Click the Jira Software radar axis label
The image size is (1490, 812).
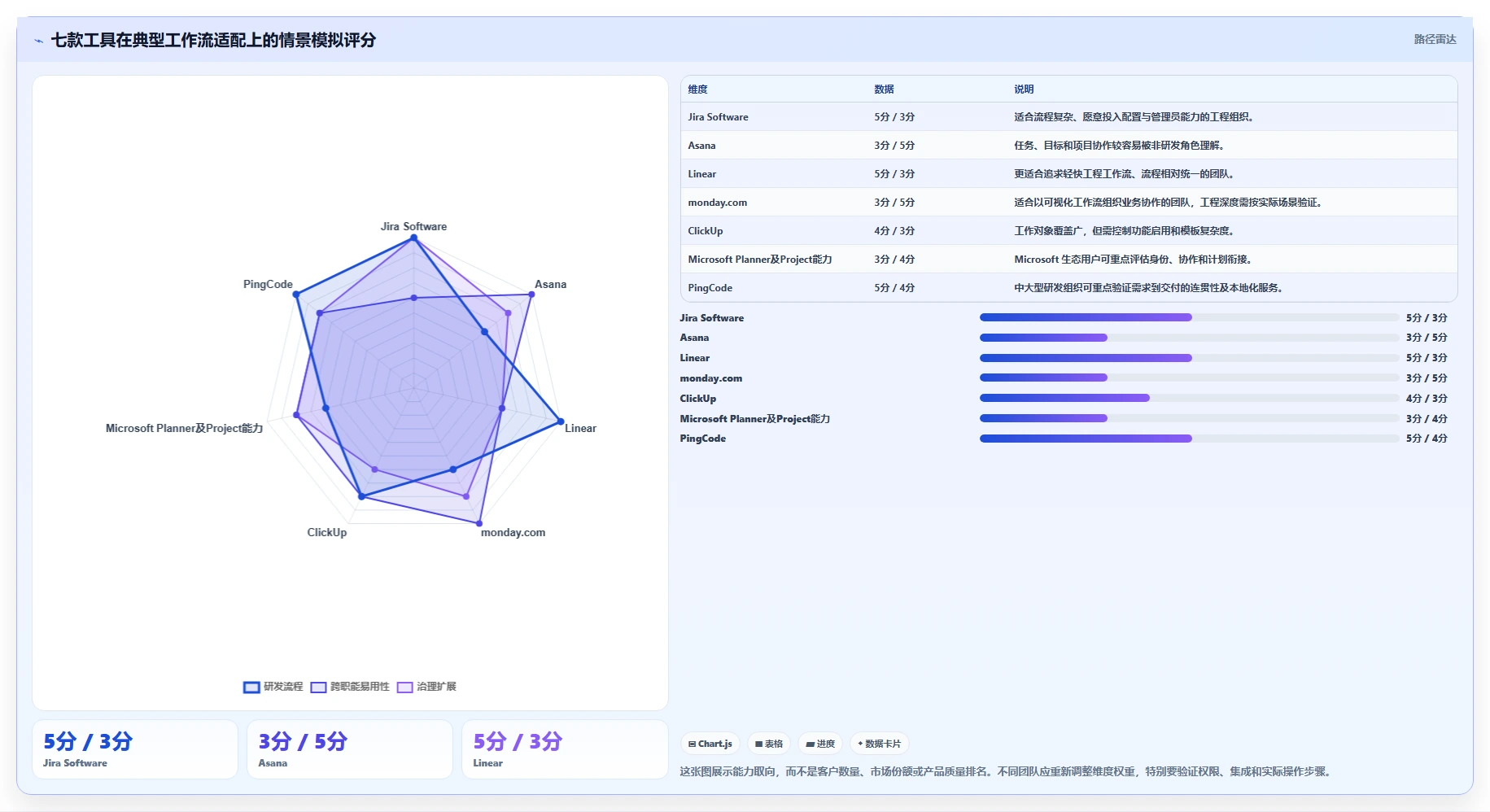click(x=413, y=226)
